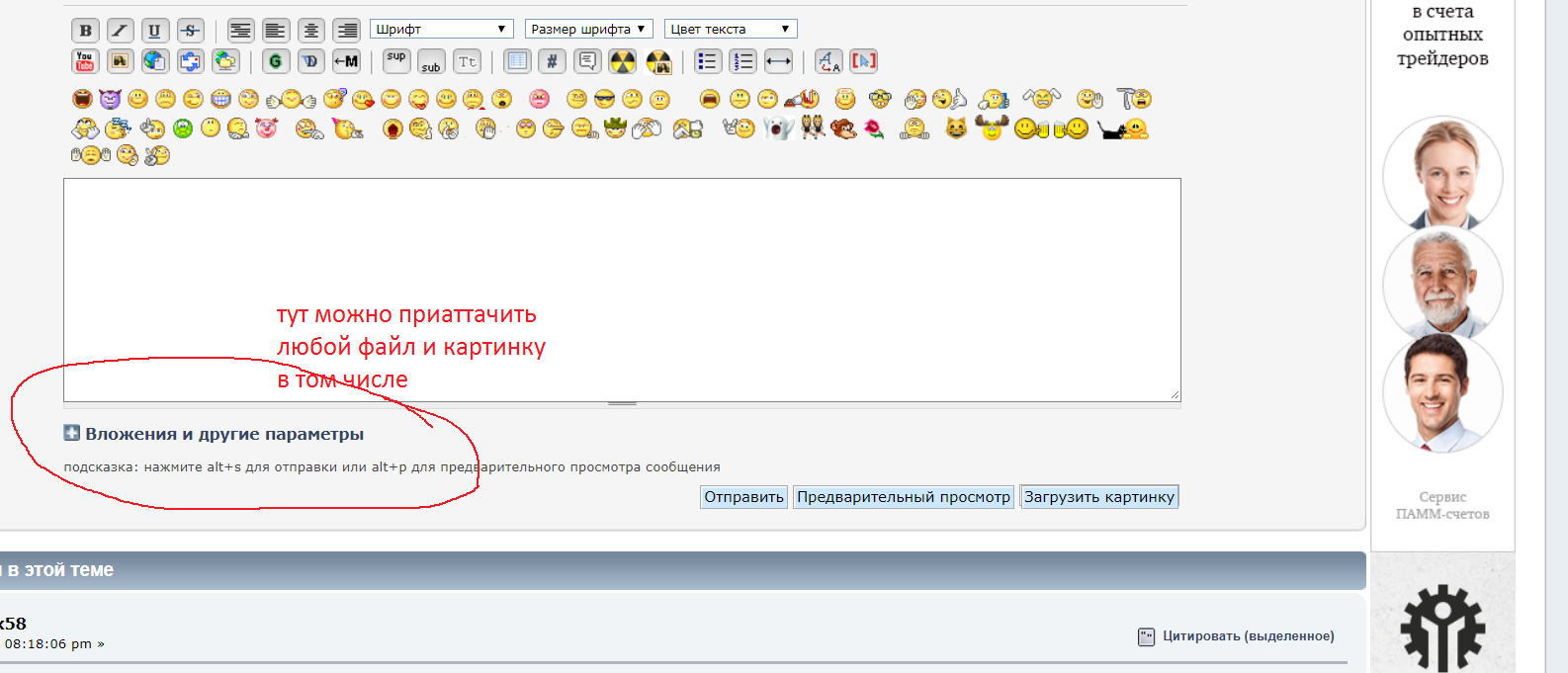Toggle bold formatting button
The image size is (1568, 673).
85,31
